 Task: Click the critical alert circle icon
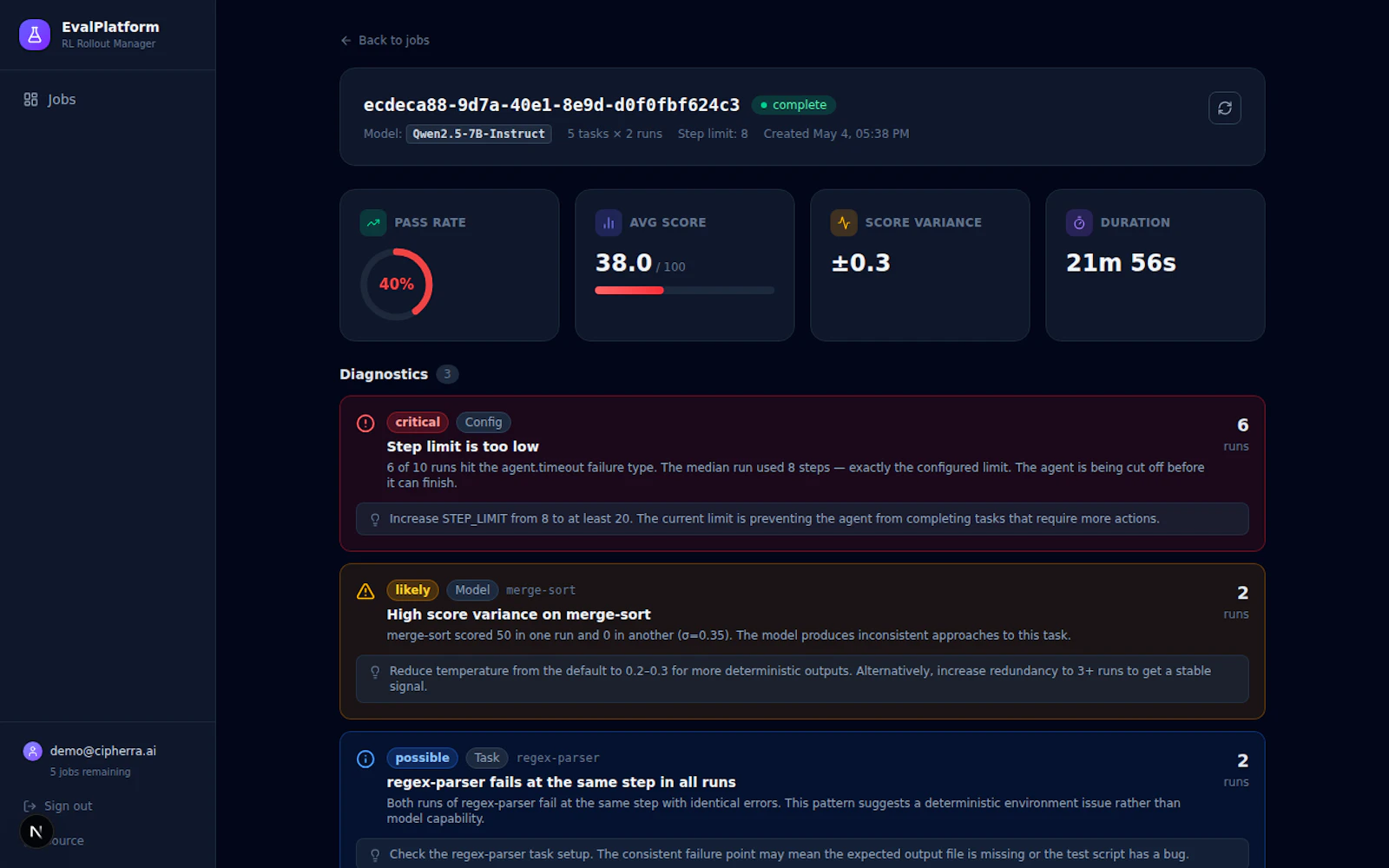click(x=365, y=424)
